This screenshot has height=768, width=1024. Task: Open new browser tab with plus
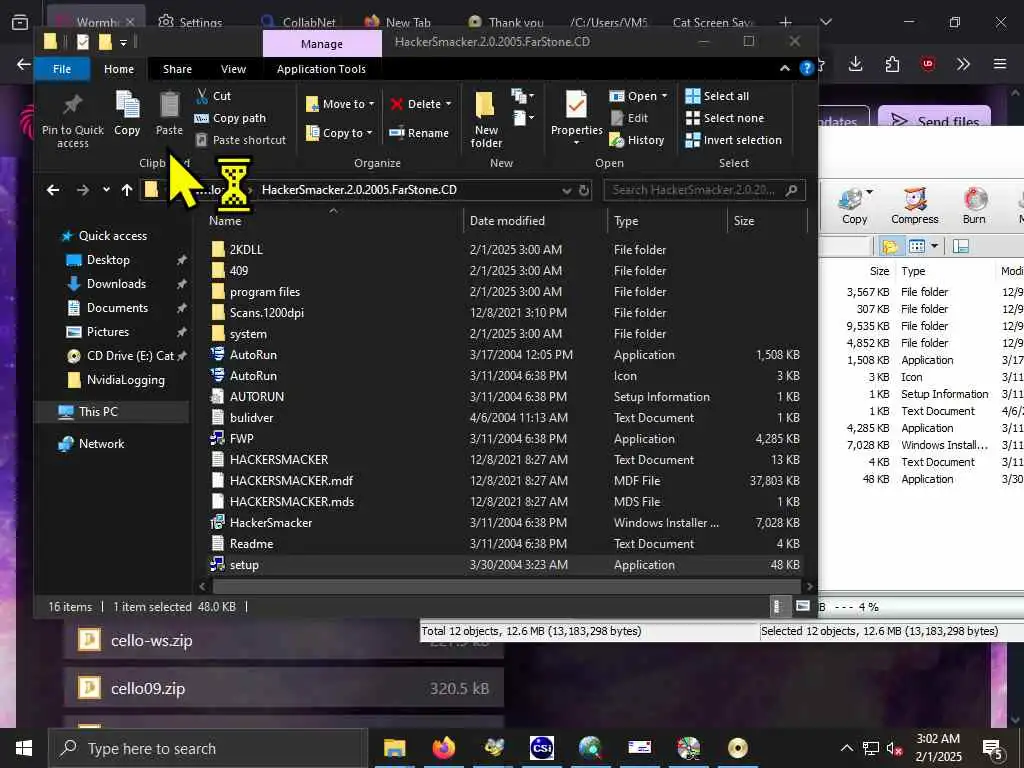pyautogui.click(x=786, y=22)
